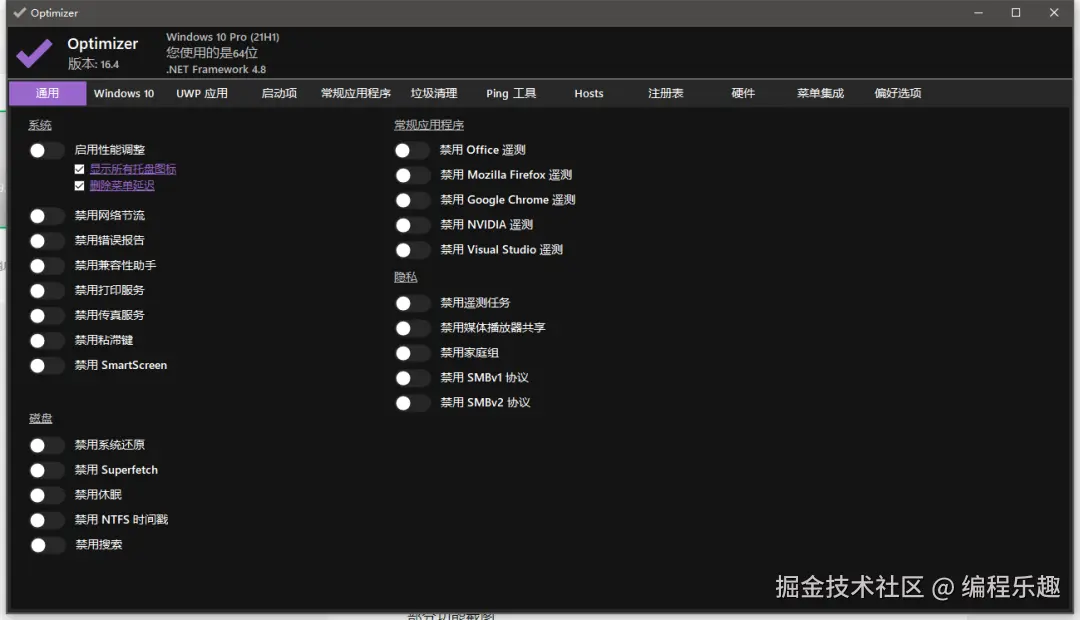This screenshot has width=1080, height=620.
Task: Uncheck 显示所有托盘图标
Action: 79,168
